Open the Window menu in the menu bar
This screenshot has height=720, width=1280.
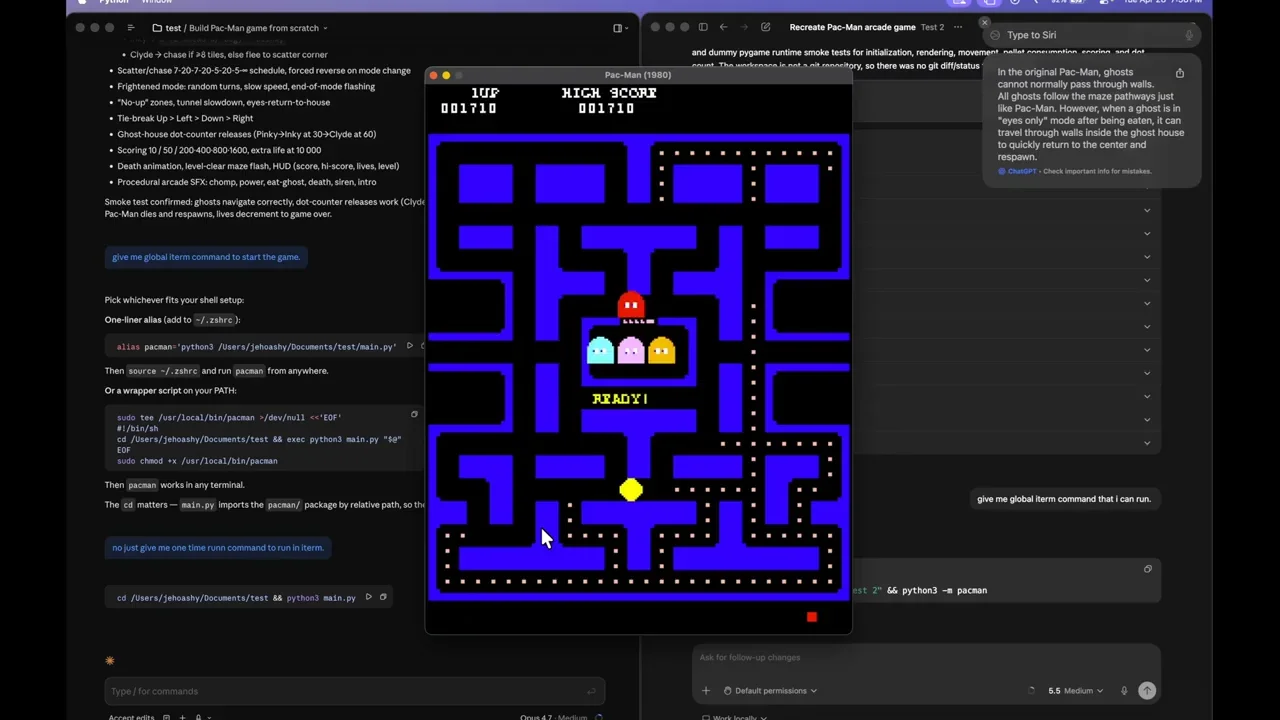coord(157,3)
